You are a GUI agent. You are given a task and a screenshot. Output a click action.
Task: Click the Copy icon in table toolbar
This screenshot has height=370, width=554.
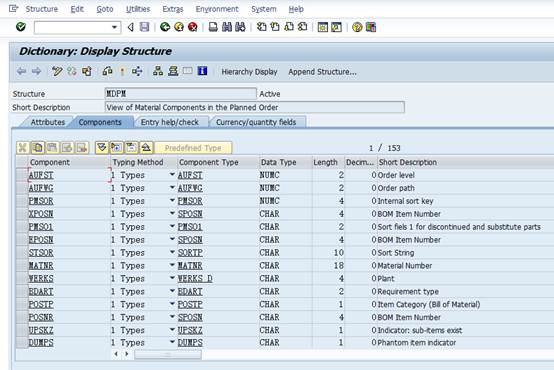[x=38, y=148]
